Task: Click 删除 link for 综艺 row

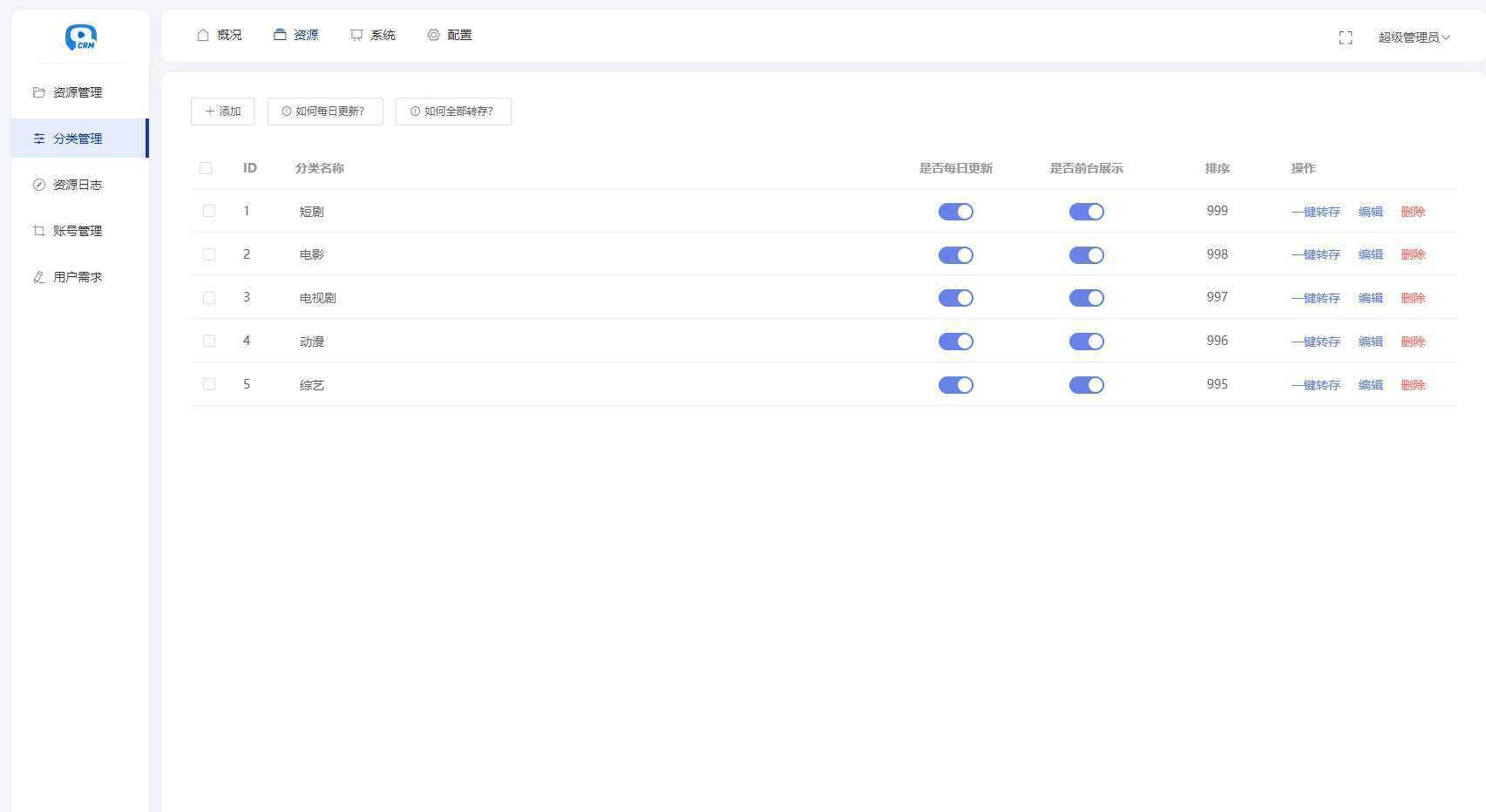Action: tap(1413, 385)
